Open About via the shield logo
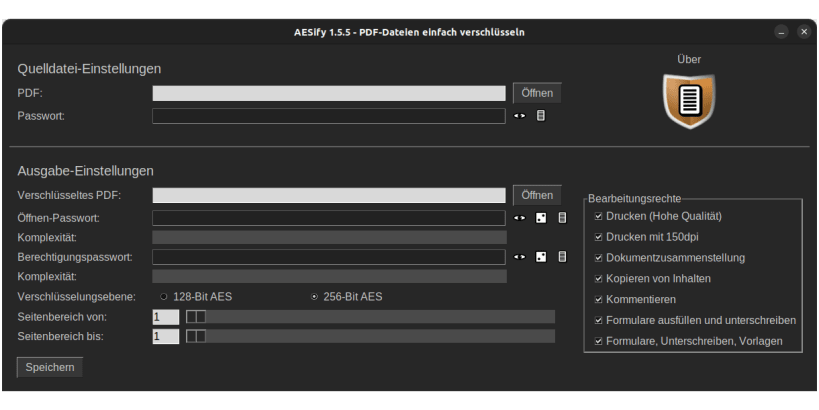Viewport: 819px width, 410px height. (689, 101)
